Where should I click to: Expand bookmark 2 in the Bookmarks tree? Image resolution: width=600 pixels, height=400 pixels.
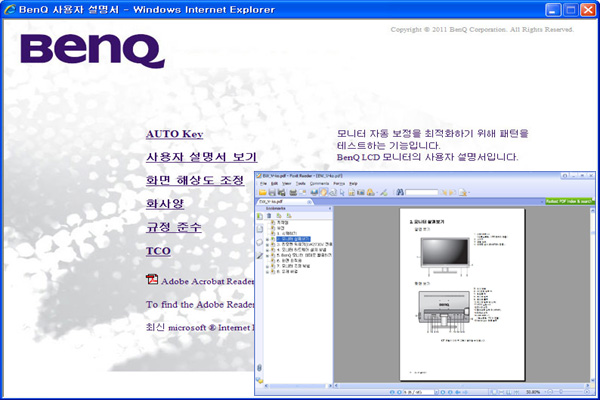(x=267, y=240)
